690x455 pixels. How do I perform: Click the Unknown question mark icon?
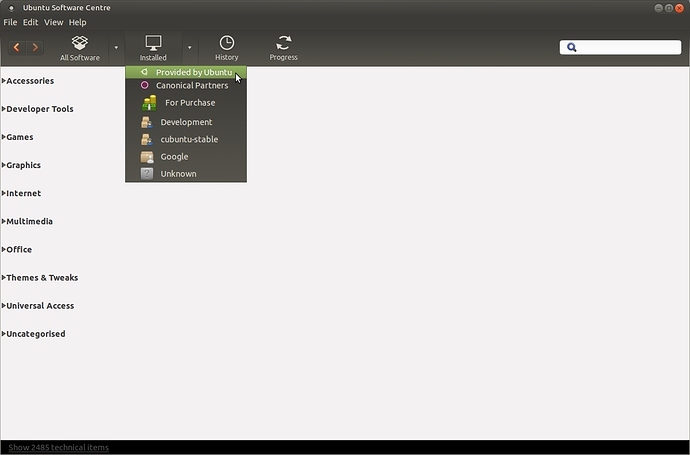click(x=147, y=174)
